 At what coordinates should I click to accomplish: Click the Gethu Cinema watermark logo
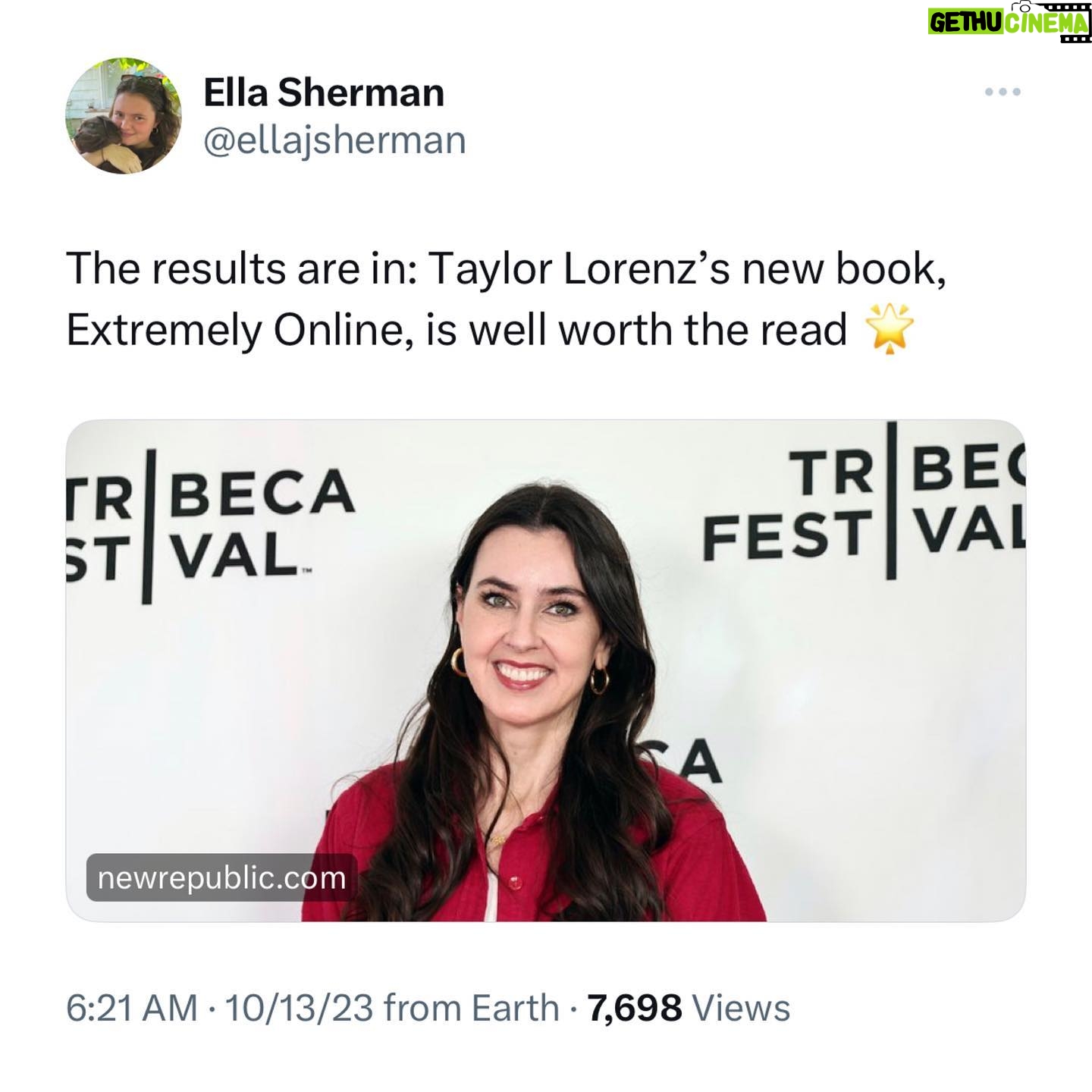pyautogui.click(x=1009, y=21)
